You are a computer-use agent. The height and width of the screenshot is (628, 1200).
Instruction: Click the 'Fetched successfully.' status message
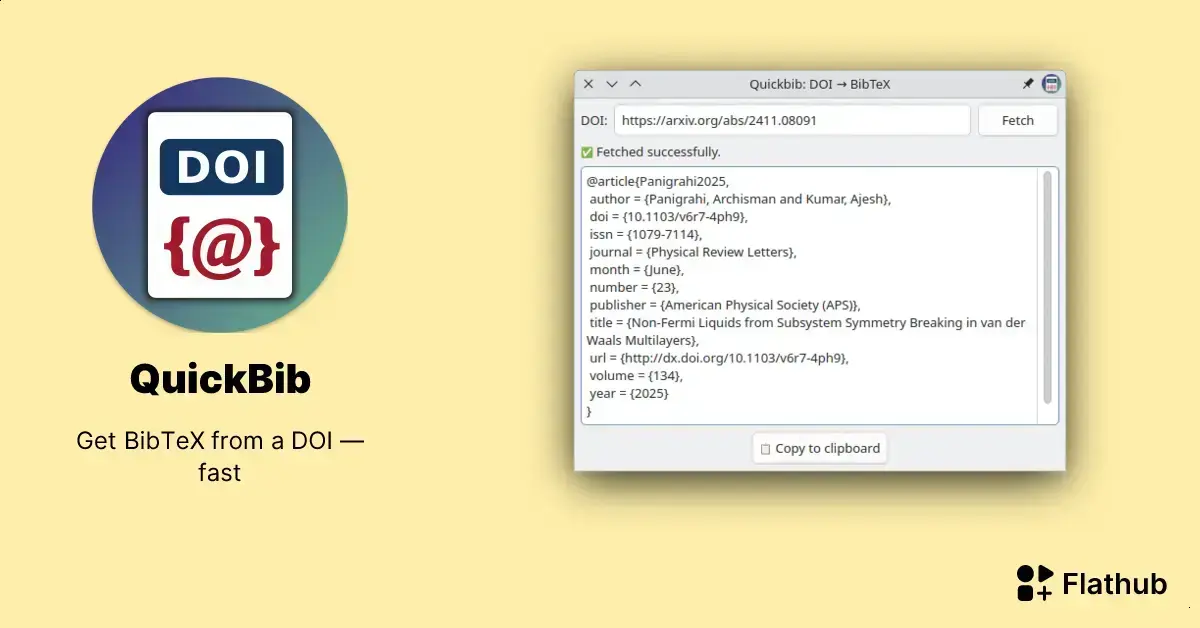(x=658, y=152)
